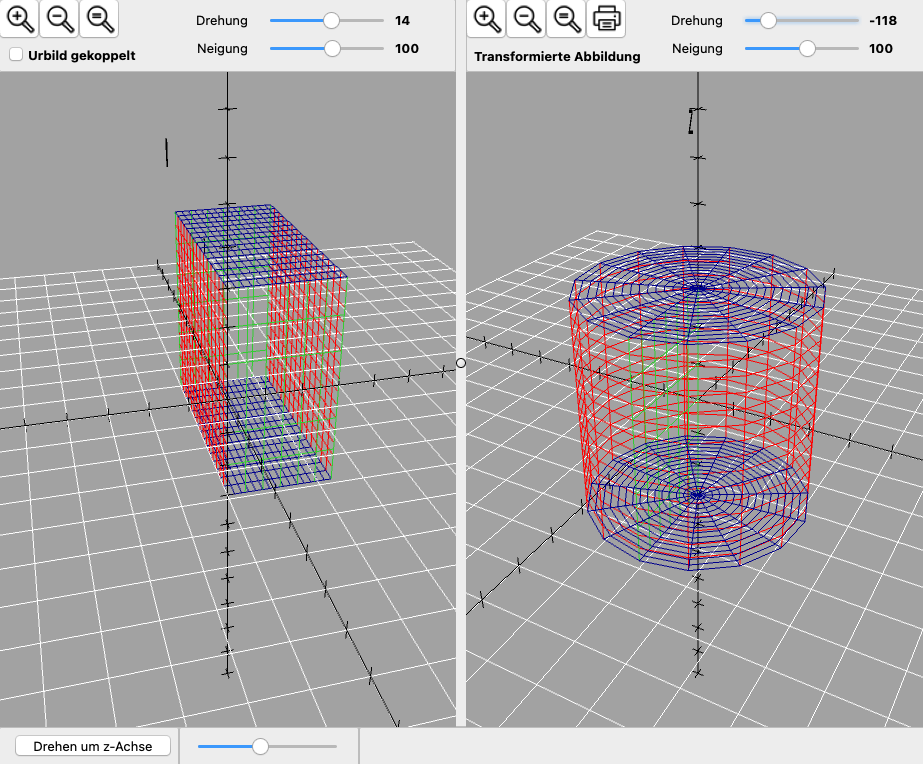Click the right pane Neigung slider thumb
This screenshot has width=923, height=764.
807,48
